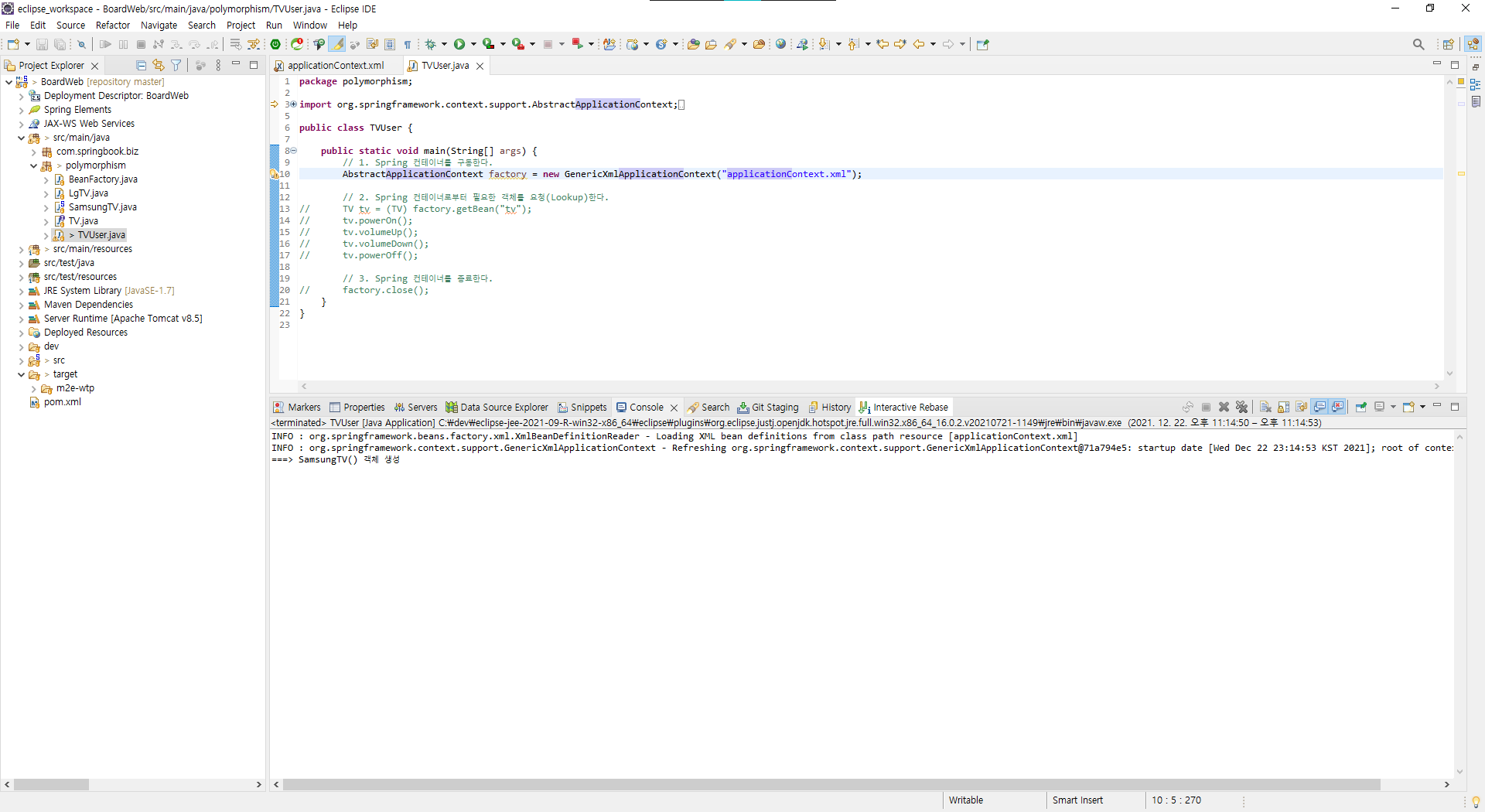Image resolution: width=1485 pixels, height=812 pixels.
Task: Open Debug dropdown arrow beside bug icon
Action: pos(444,44)
